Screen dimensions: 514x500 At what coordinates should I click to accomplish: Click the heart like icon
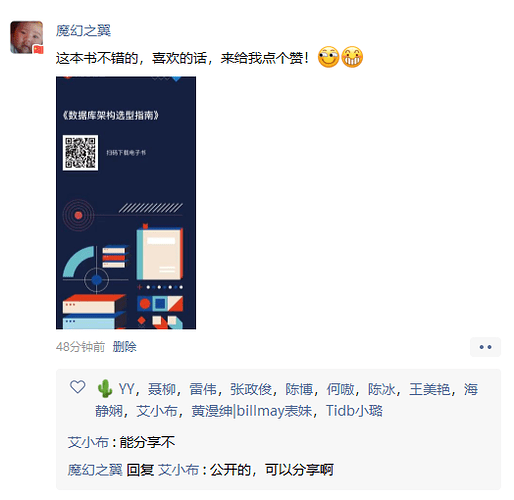point(78,387)
